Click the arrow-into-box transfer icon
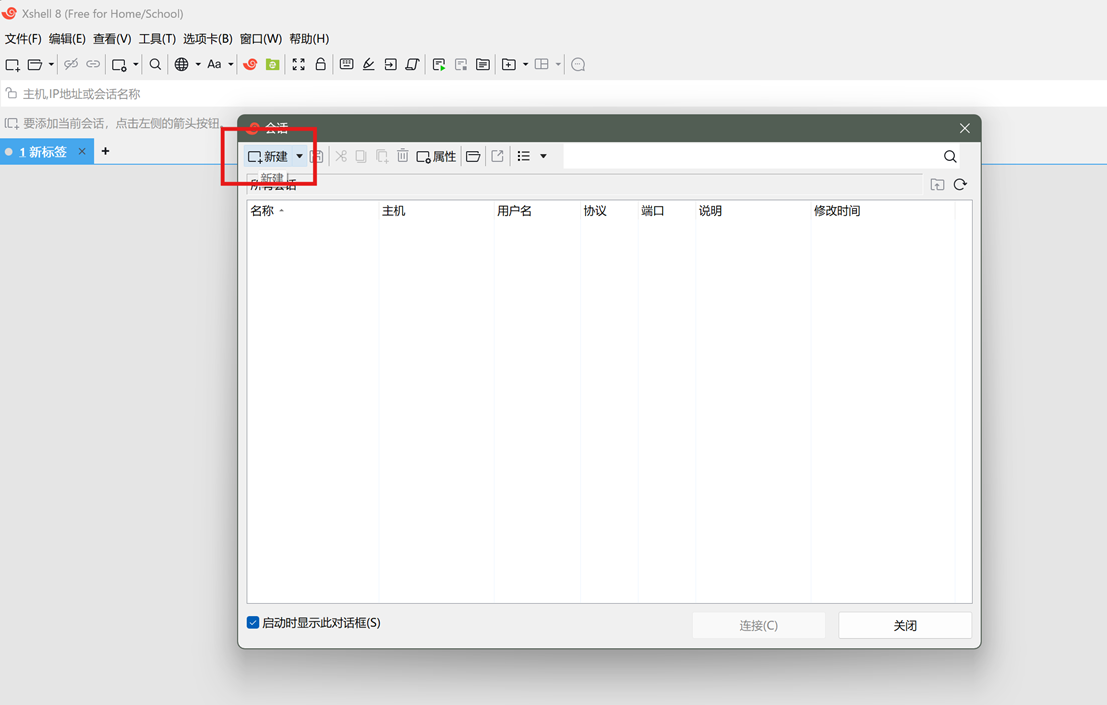The height and width of the screenshot is (705, 1107). tap(390, 64)
